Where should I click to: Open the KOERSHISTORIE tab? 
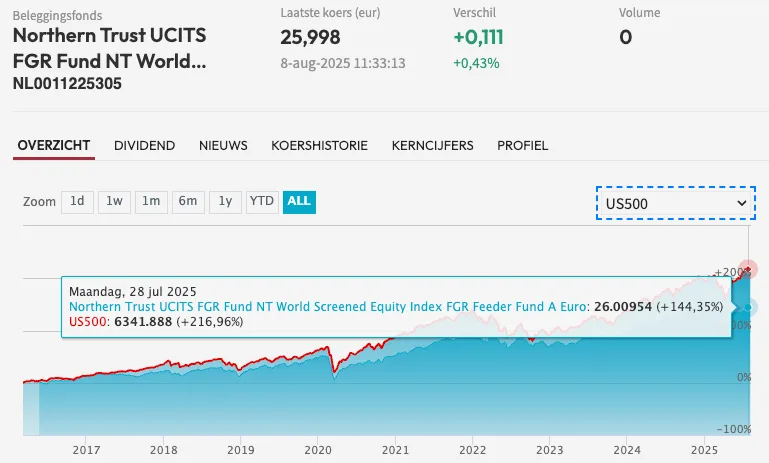click(x=319, y=146)
